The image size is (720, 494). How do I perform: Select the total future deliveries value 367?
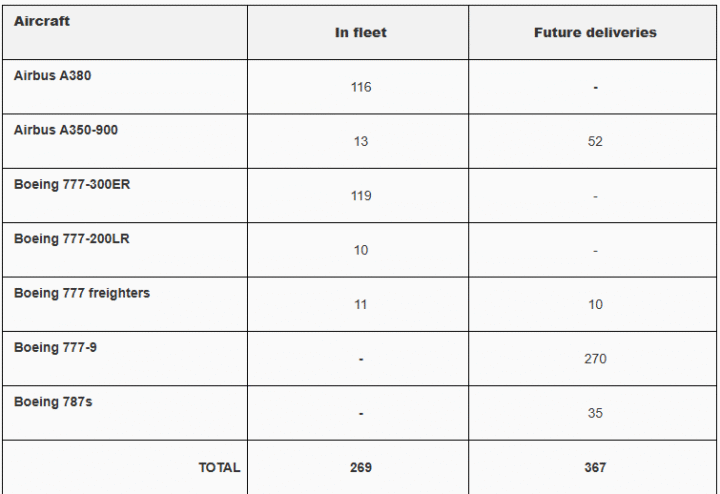[x=595, y=467]
